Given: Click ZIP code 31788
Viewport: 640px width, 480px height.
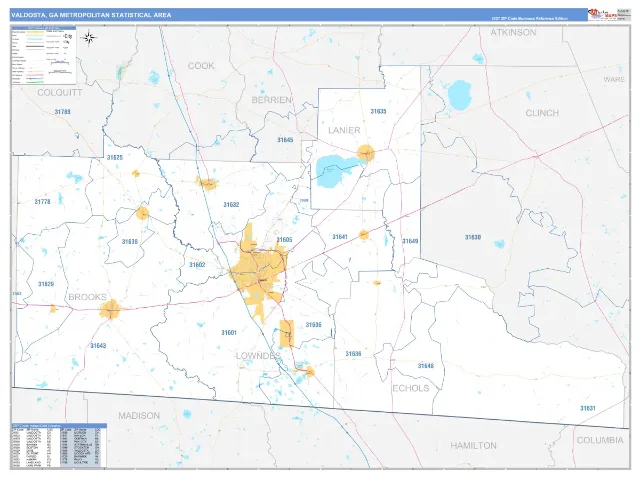Looking at the screenshot, I should pyautogui.click(x=62, y=112).
